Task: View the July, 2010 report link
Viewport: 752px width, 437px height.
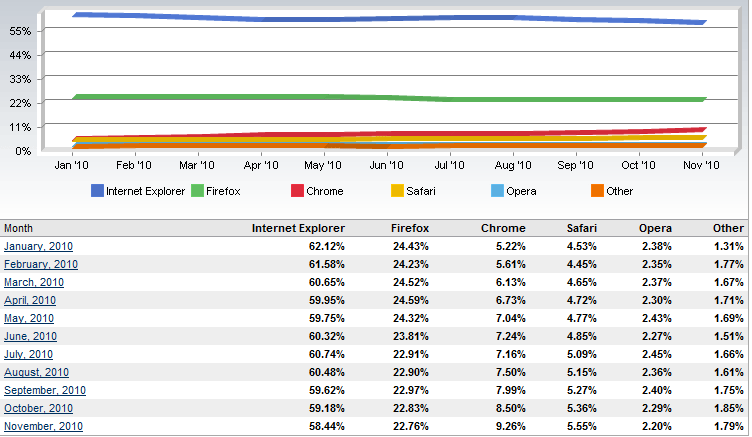Action: point(30,355)
